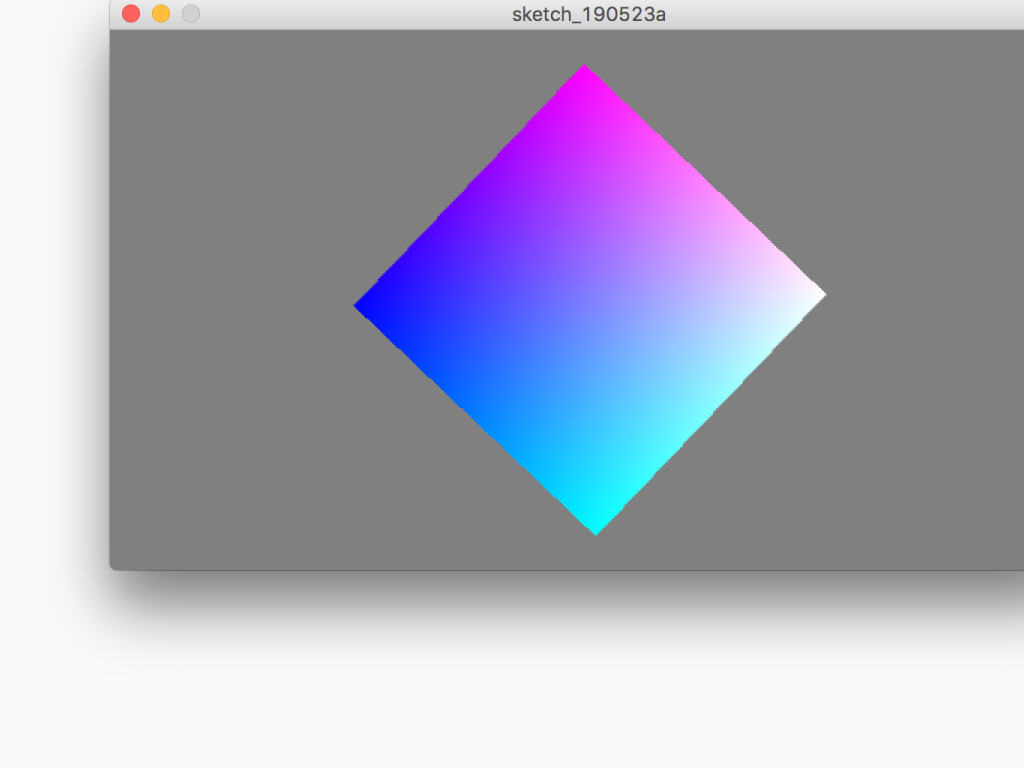Click the gradient diamond shape
Image resolution: width=1024 pixels, height=768 pixels.
point(590,300)
